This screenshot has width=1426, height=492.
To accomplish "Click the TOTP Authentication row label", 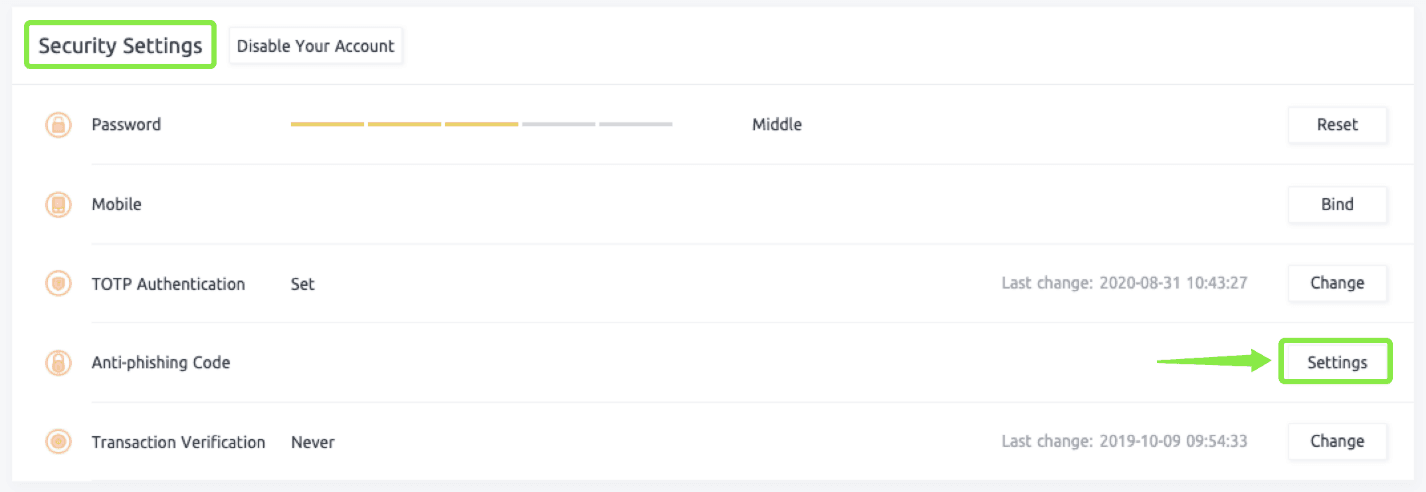I will (168, 284).
